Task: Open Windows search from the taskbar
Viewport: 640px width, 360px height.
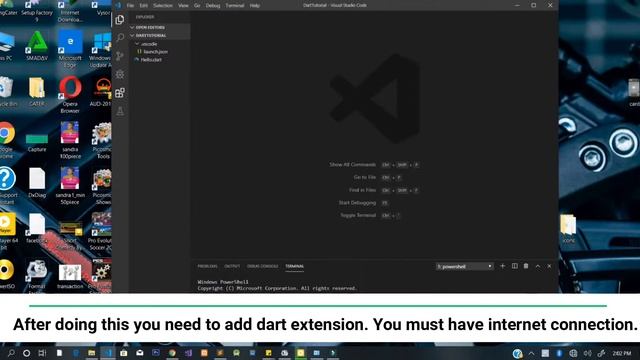Action: (11, 353)
